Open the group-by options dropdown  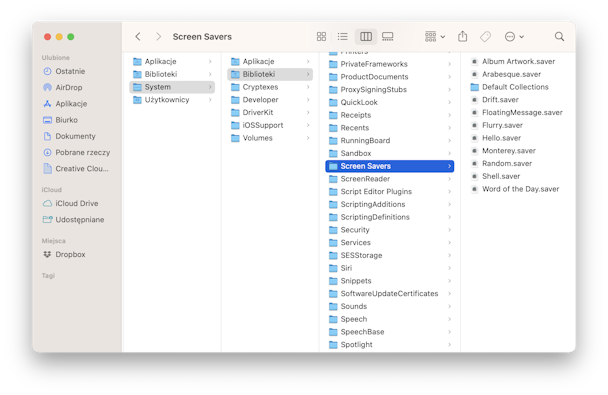coord(435,37)
